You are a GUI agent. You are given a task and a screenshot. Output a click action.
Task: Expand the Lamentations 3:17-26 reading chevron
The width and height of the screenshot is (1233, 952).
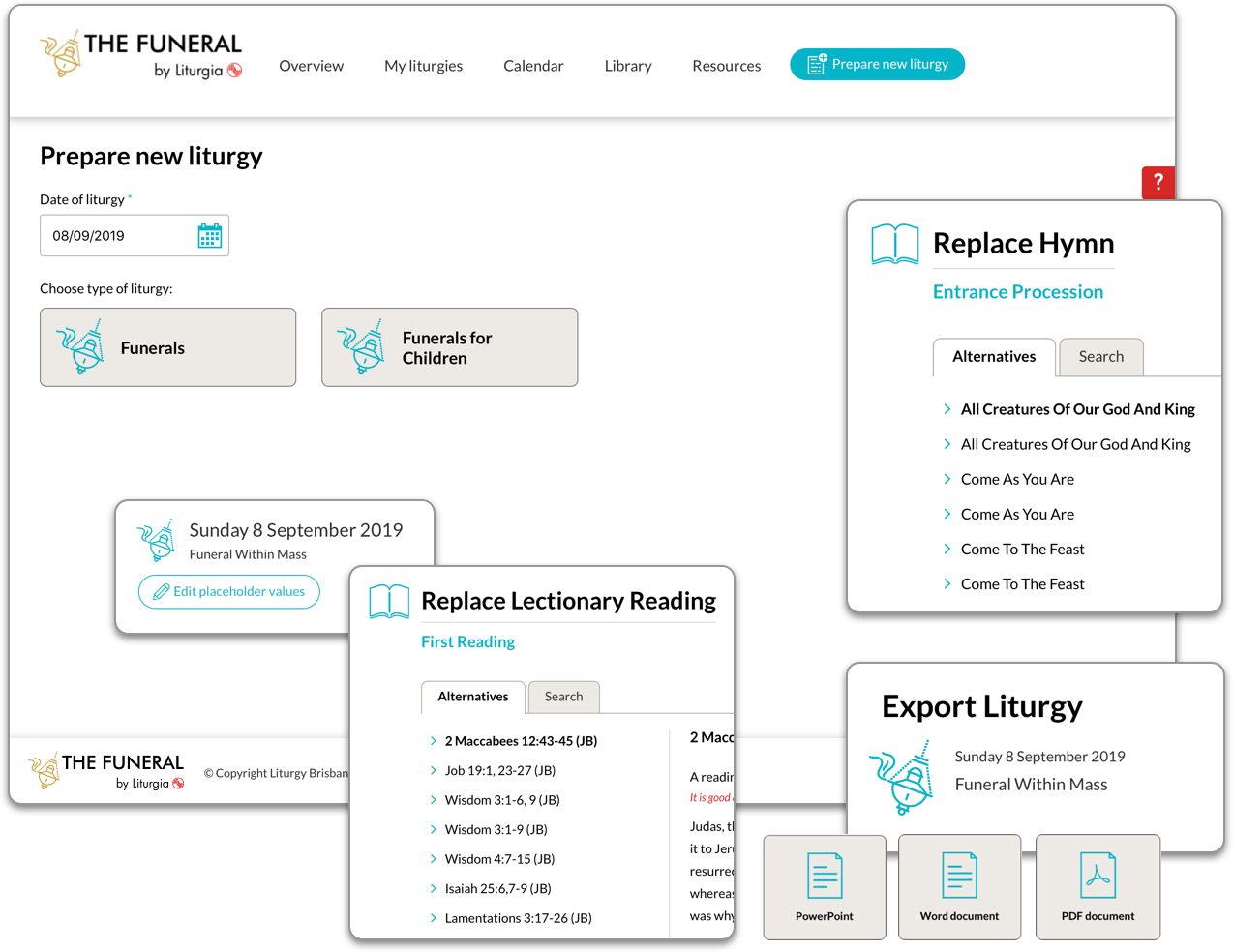pos(434,918)
